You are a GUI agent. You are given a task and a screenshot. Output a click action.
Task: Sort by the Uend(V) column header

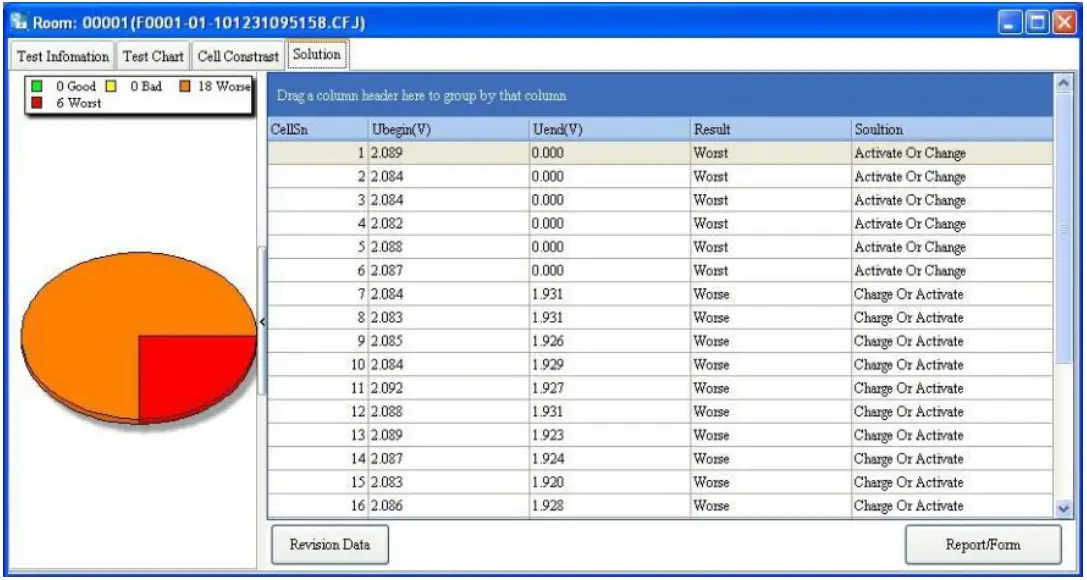(x=609, y=130)
